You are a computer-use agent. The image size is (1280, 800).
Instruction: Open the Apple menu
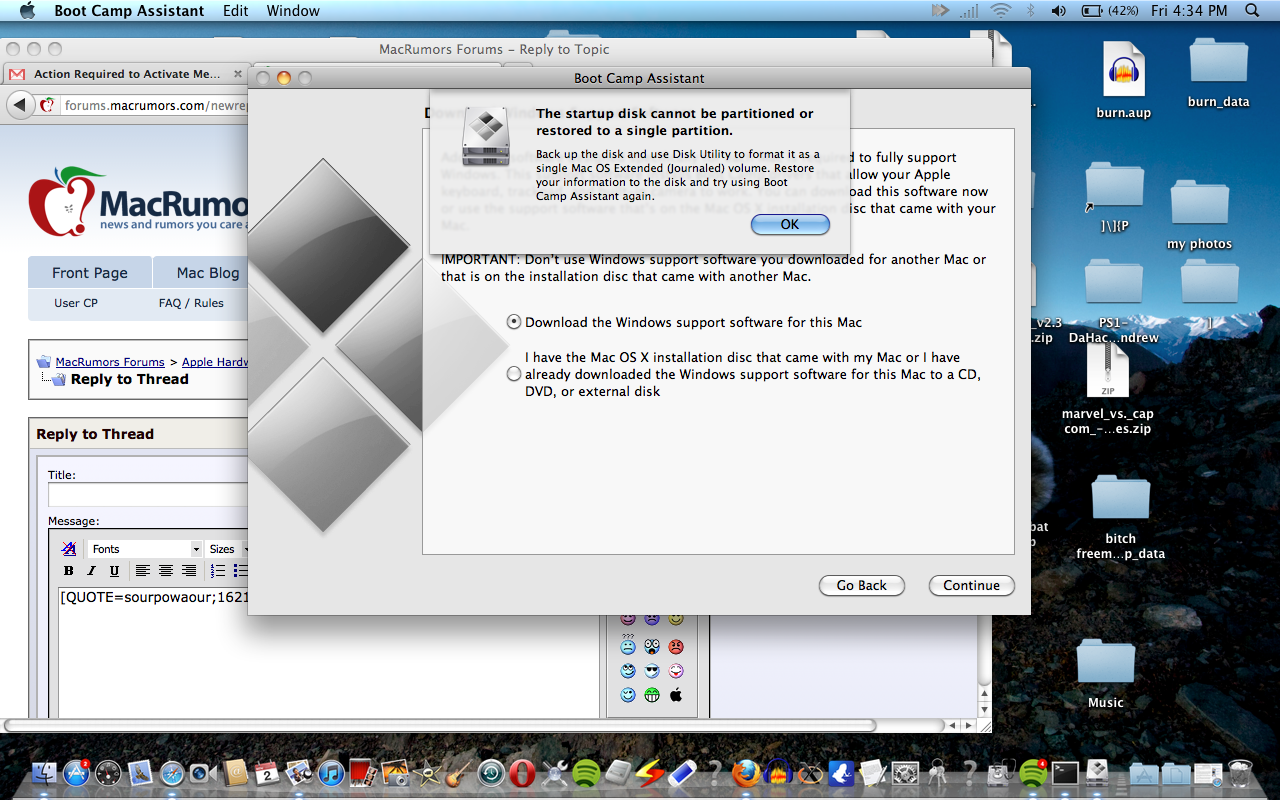point(27,11)
